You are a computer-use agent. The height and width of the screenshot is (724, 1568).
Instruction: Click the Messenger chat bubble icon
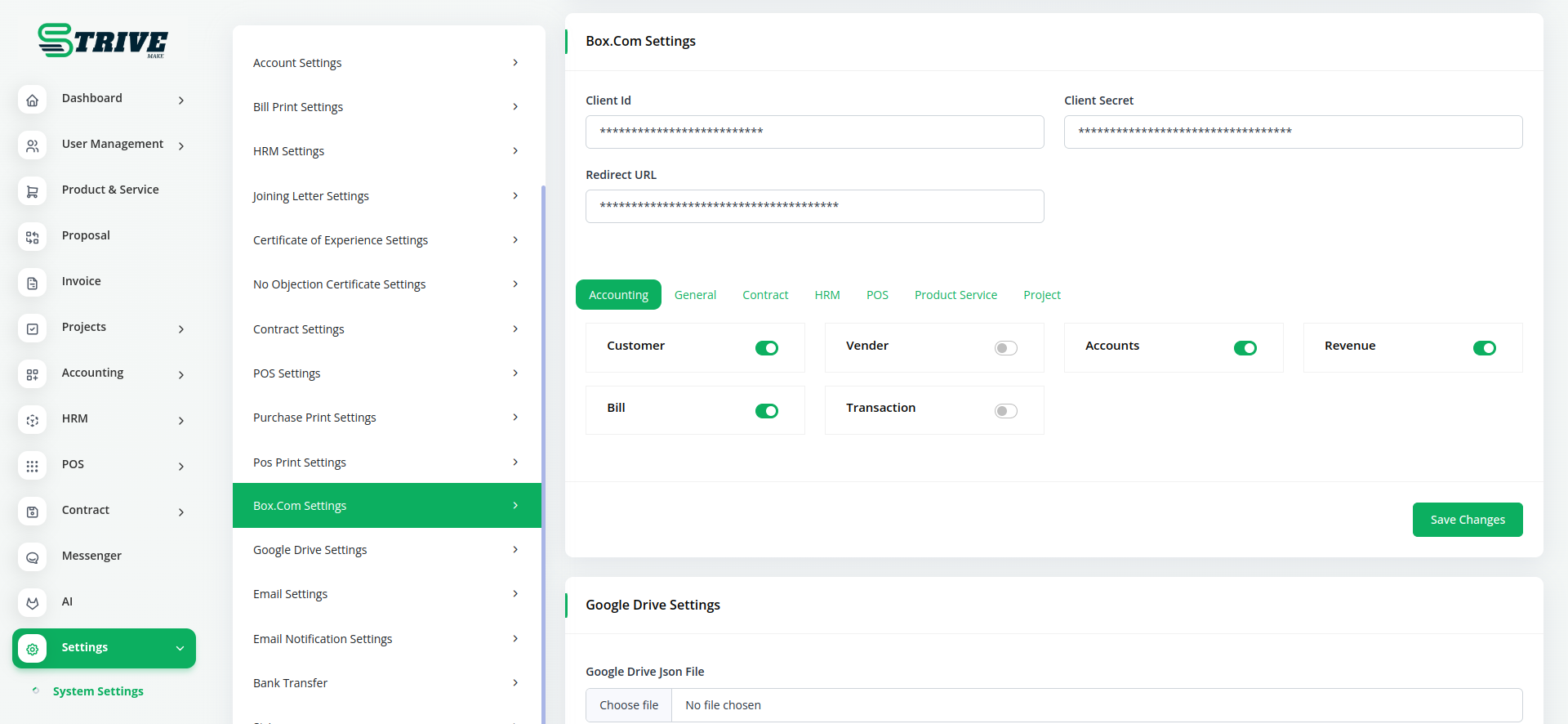click(32, 557)
